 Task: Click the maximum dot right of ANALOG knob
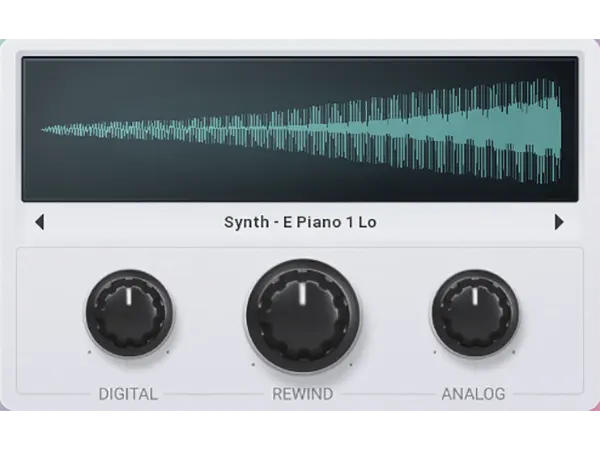[514, 352]
